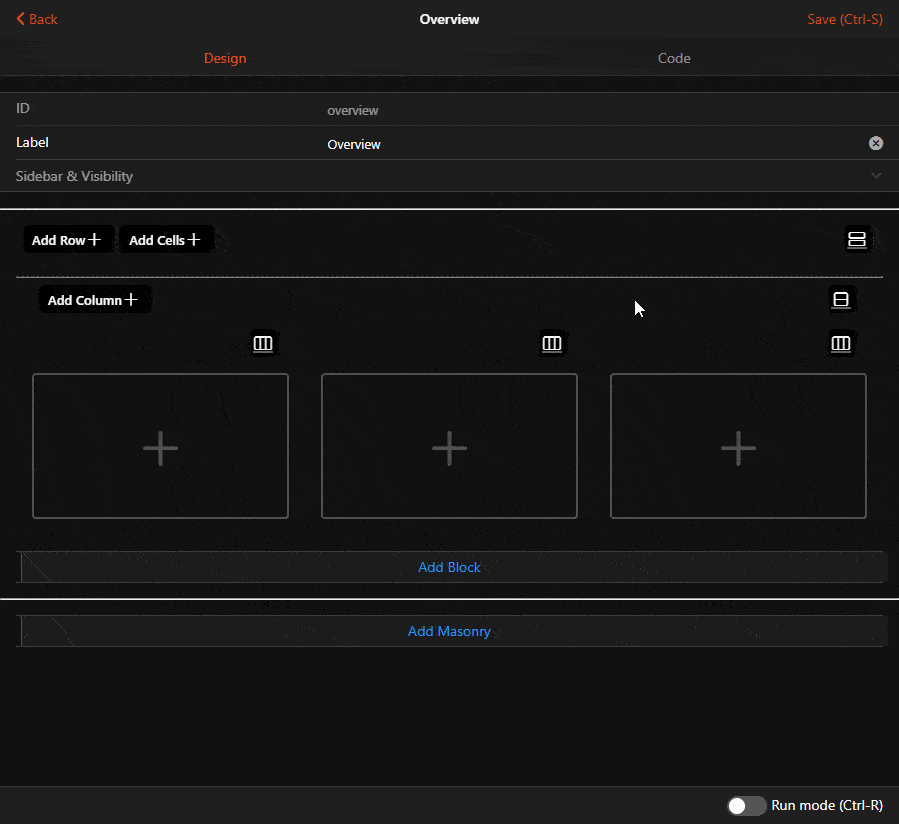Click the Add Block link
Viewport: 899px width, 824px height.
449,567
